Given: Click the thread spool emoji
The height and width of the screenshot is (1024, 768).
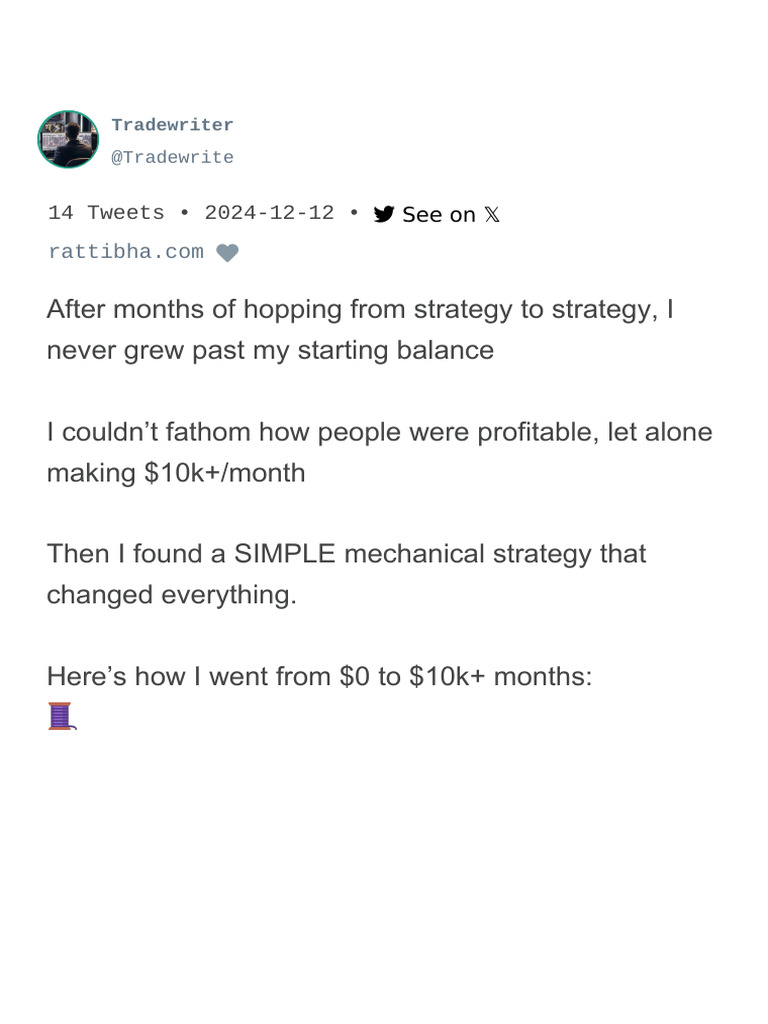Looking at the screenshot, I should [62, 716].
